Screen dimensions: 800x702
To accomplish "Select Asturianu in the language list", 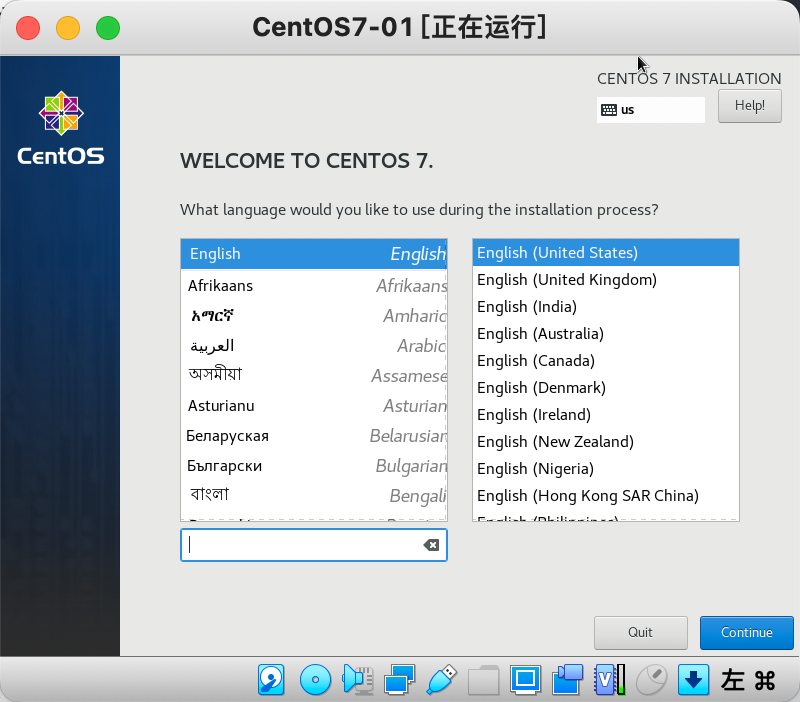I will pos(314,406).
